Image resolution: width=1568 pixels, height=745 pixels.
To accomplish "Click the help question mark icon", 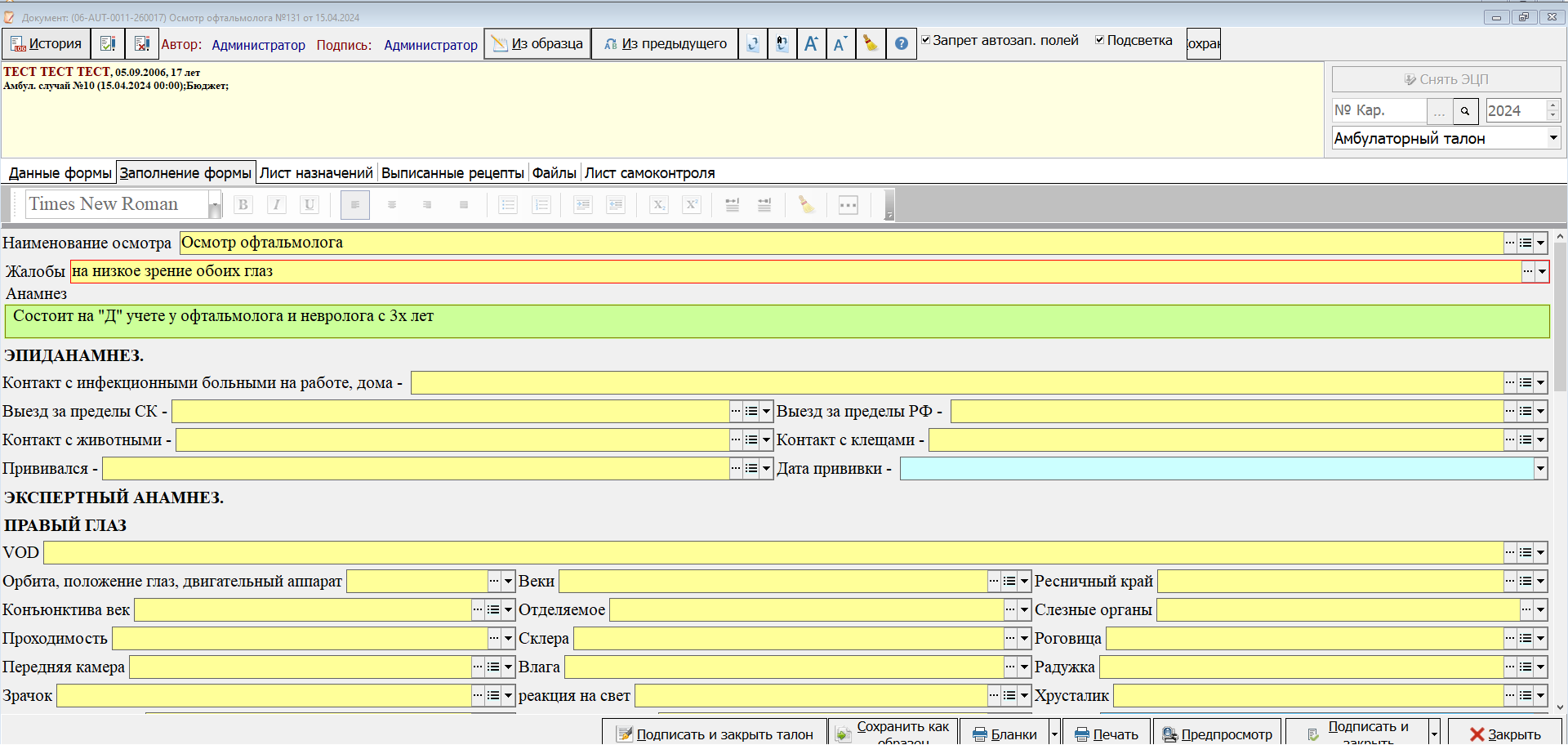I will (x=901, y=44).
